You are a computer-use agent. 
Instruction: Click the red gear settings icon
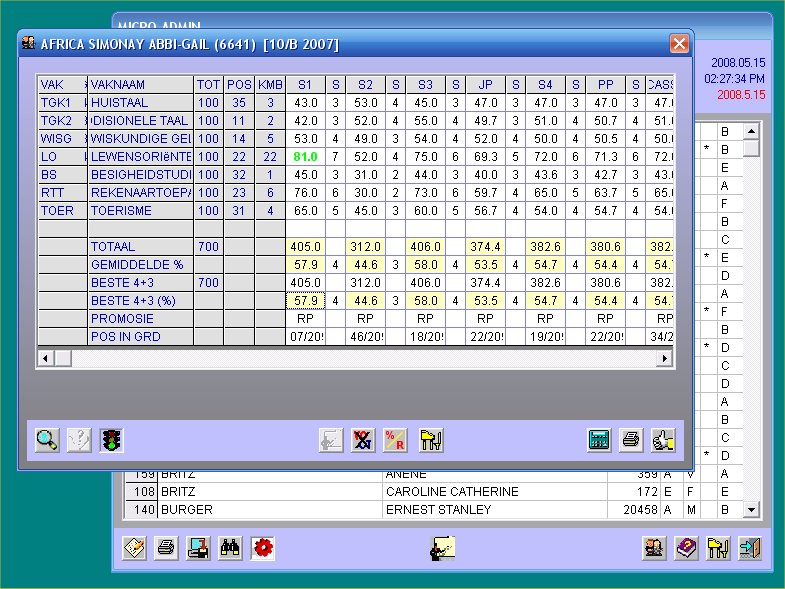[263, 548]
